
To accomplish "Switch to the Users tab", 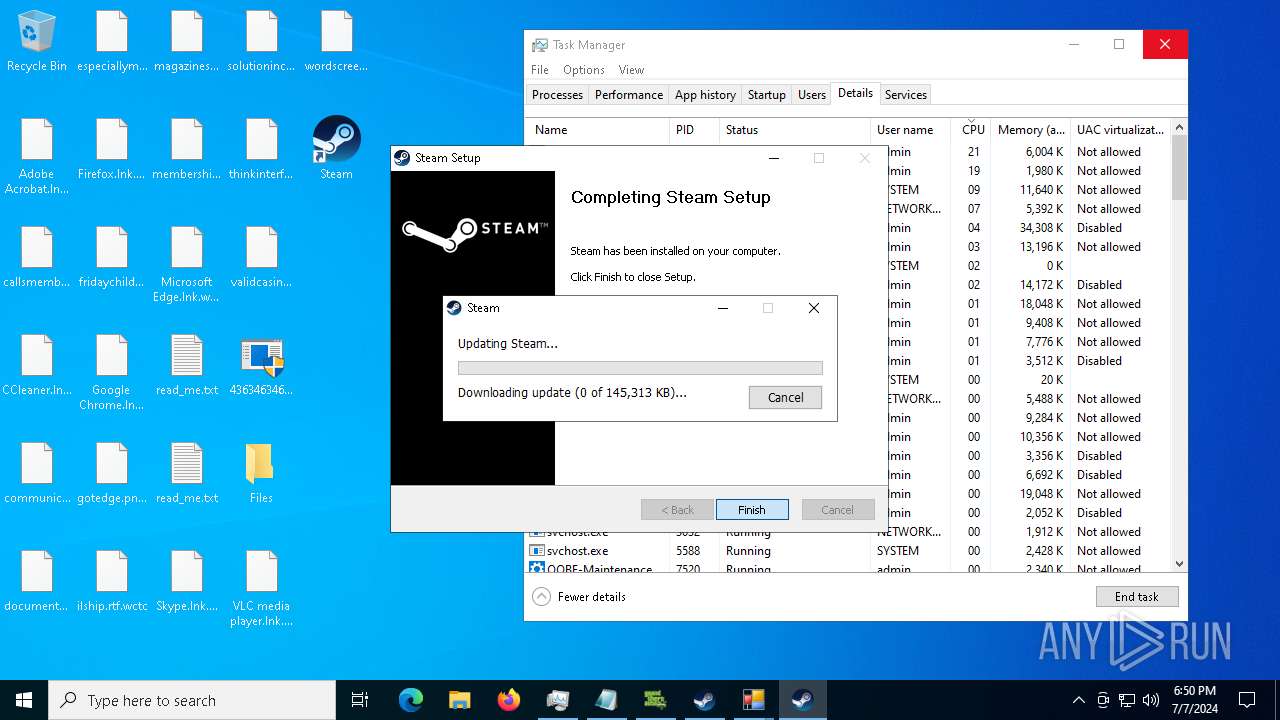I will click(x=812, y=95).
